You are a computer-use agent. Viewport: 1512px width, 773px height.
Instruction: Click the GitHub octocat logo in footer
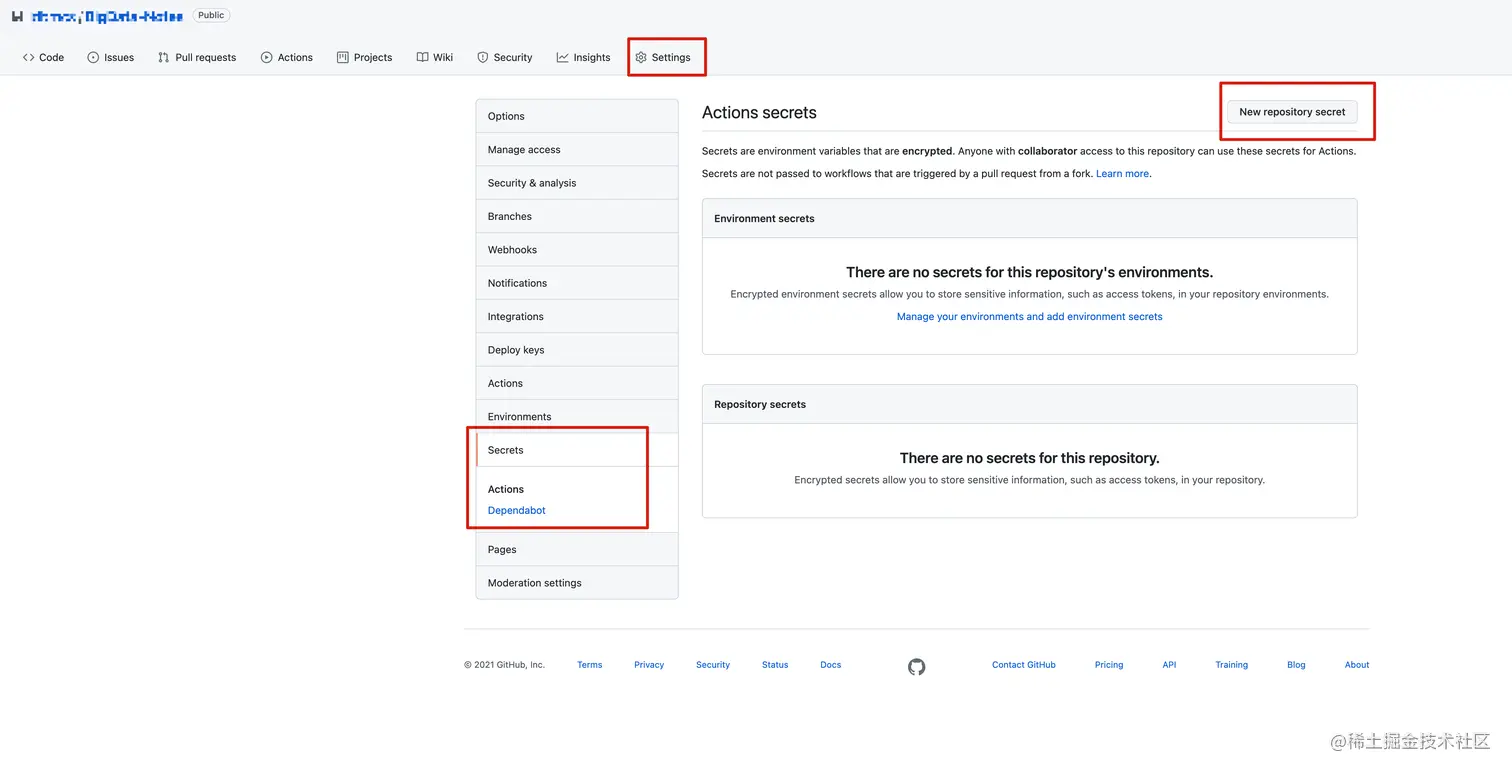[916, 667]
